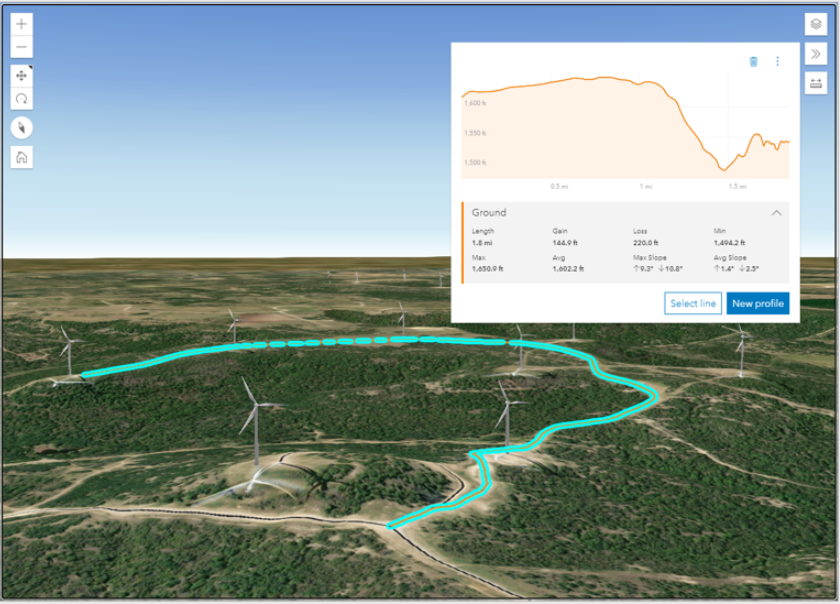840x604 pixels.
Task: Click the 1 mi mark on chart
Action: pos(646,186)
